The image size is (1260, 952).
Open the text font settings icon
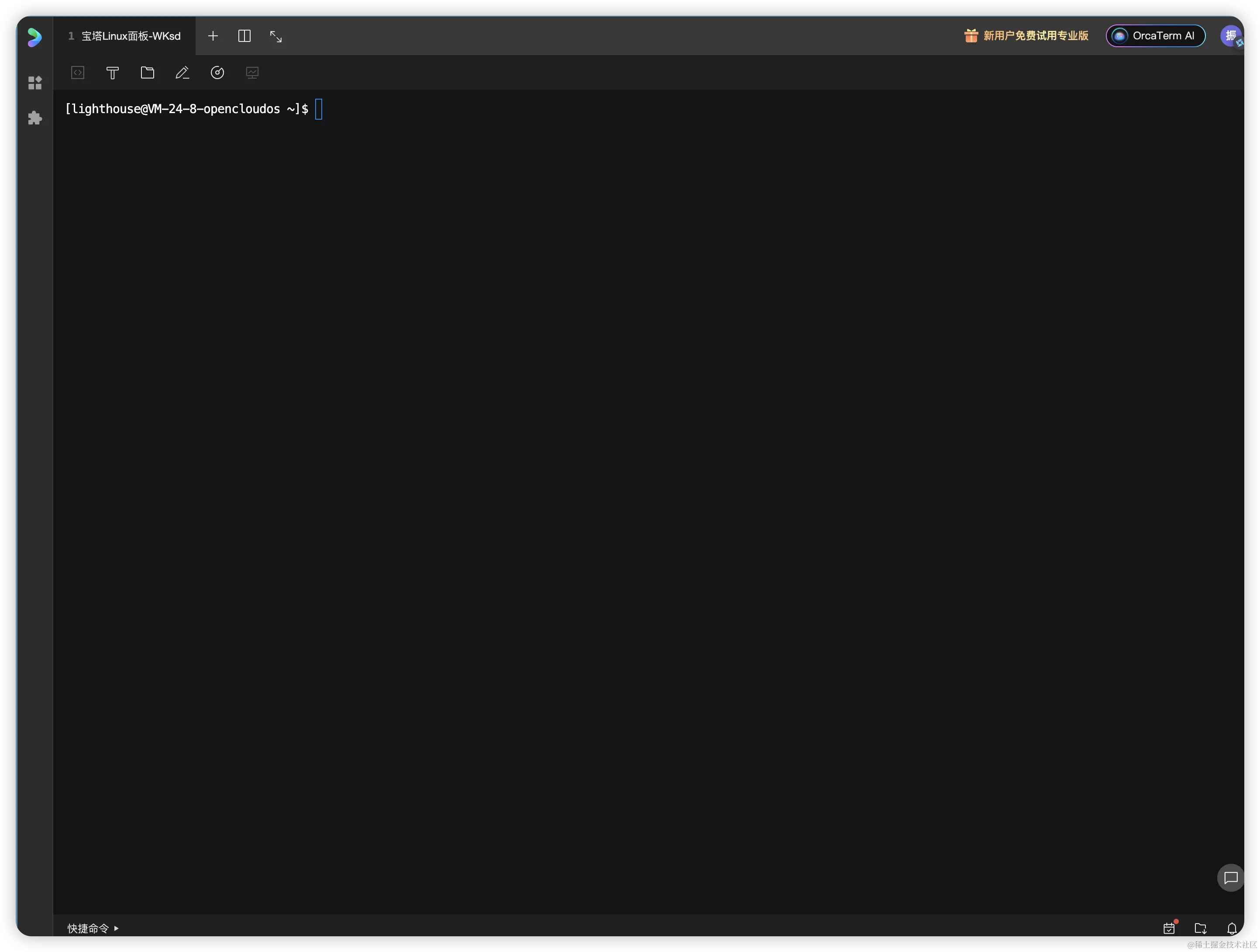coord(113,73)
